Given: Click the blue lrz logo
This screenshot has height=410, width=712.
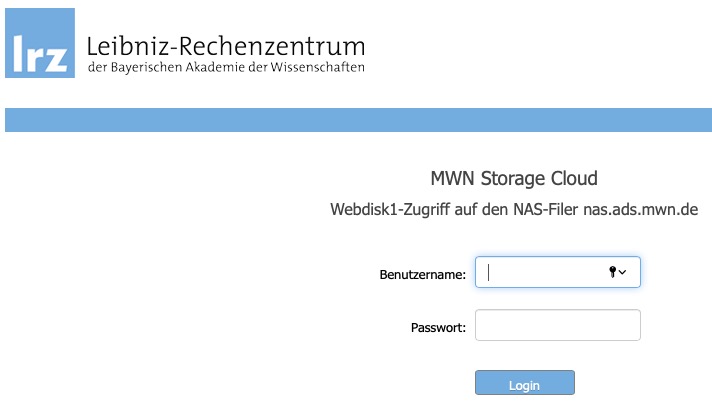Looking at the screenshot, I should [x=40, y=43].
